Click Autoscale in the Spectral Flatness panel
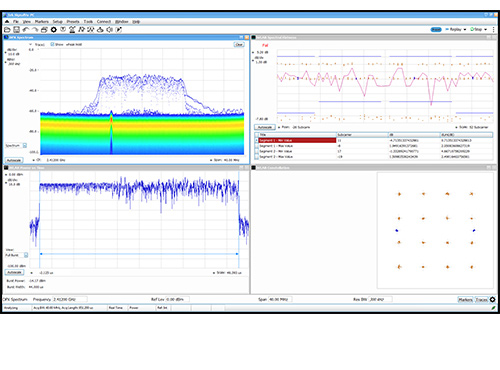The width and height of the screenshot is (500, 370). (265, 127)
